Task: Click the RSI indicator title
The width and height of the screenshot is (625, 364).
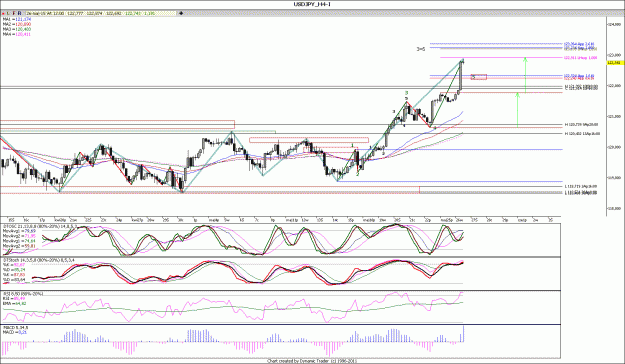Action: tap(23, 294)
